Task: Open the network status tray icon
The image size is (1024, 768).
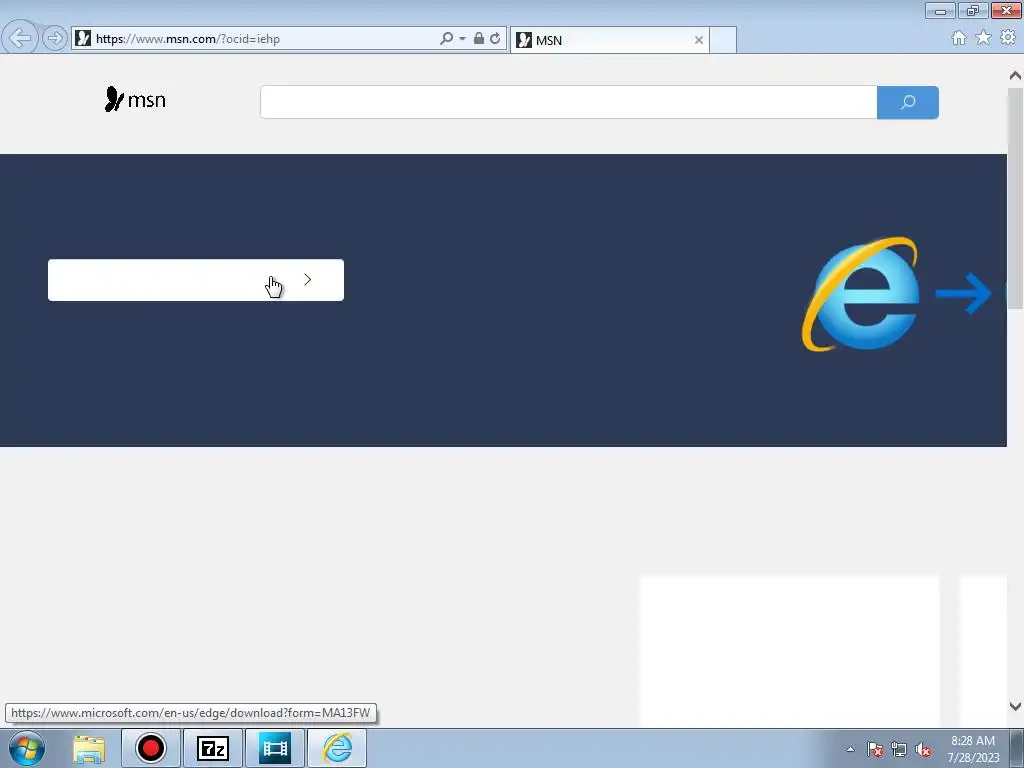Action: coord(899,749)
